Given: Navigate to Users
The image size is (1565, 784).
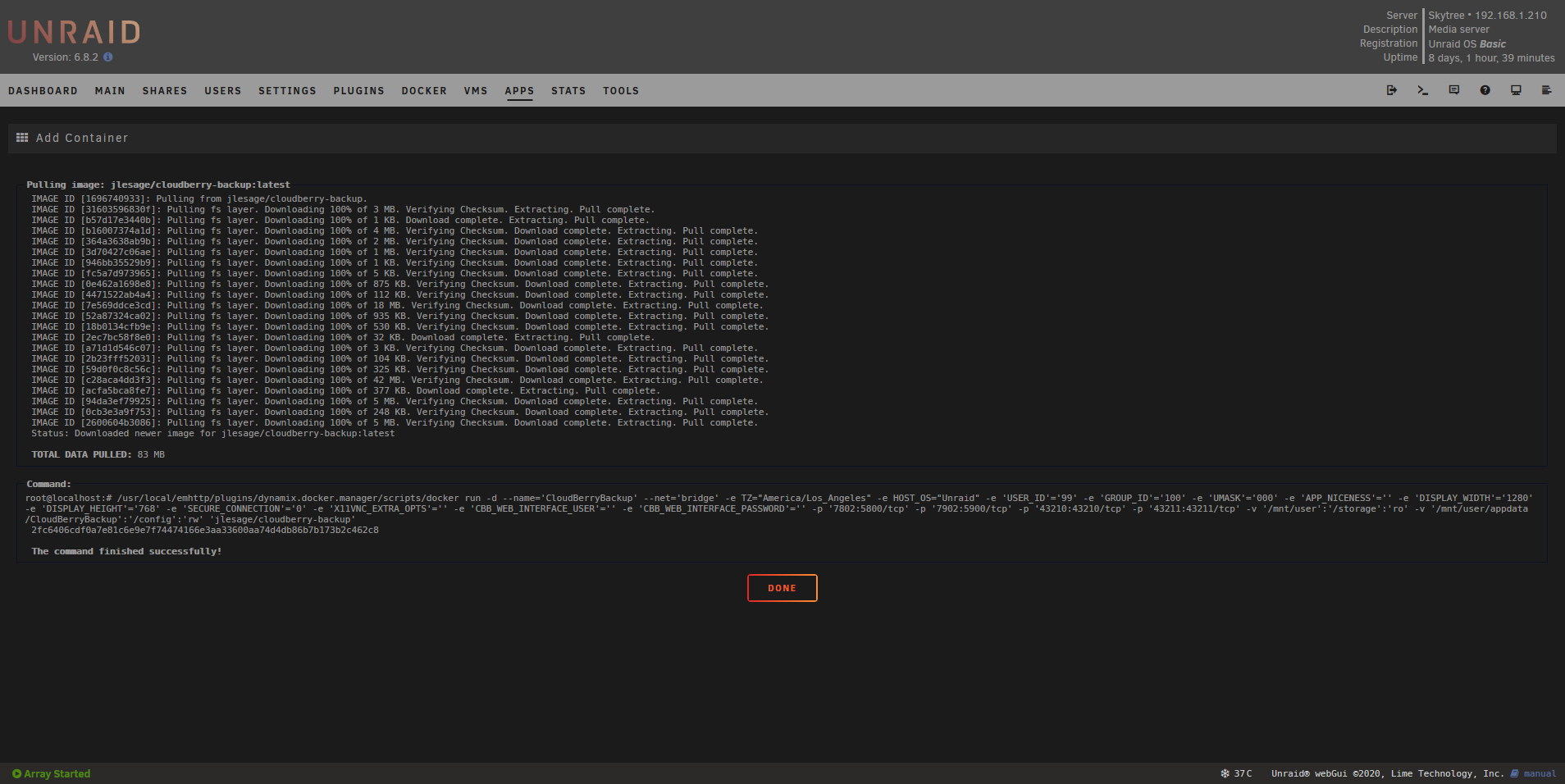Looking at the screenshot, I should coord(223,91).
